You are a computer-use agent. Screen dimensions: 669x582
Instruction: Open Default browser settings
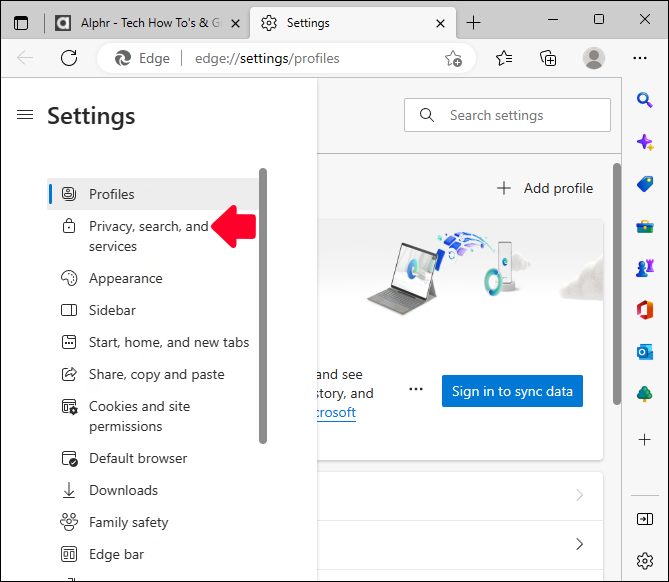pyautogui.click(x=153, y=458)
